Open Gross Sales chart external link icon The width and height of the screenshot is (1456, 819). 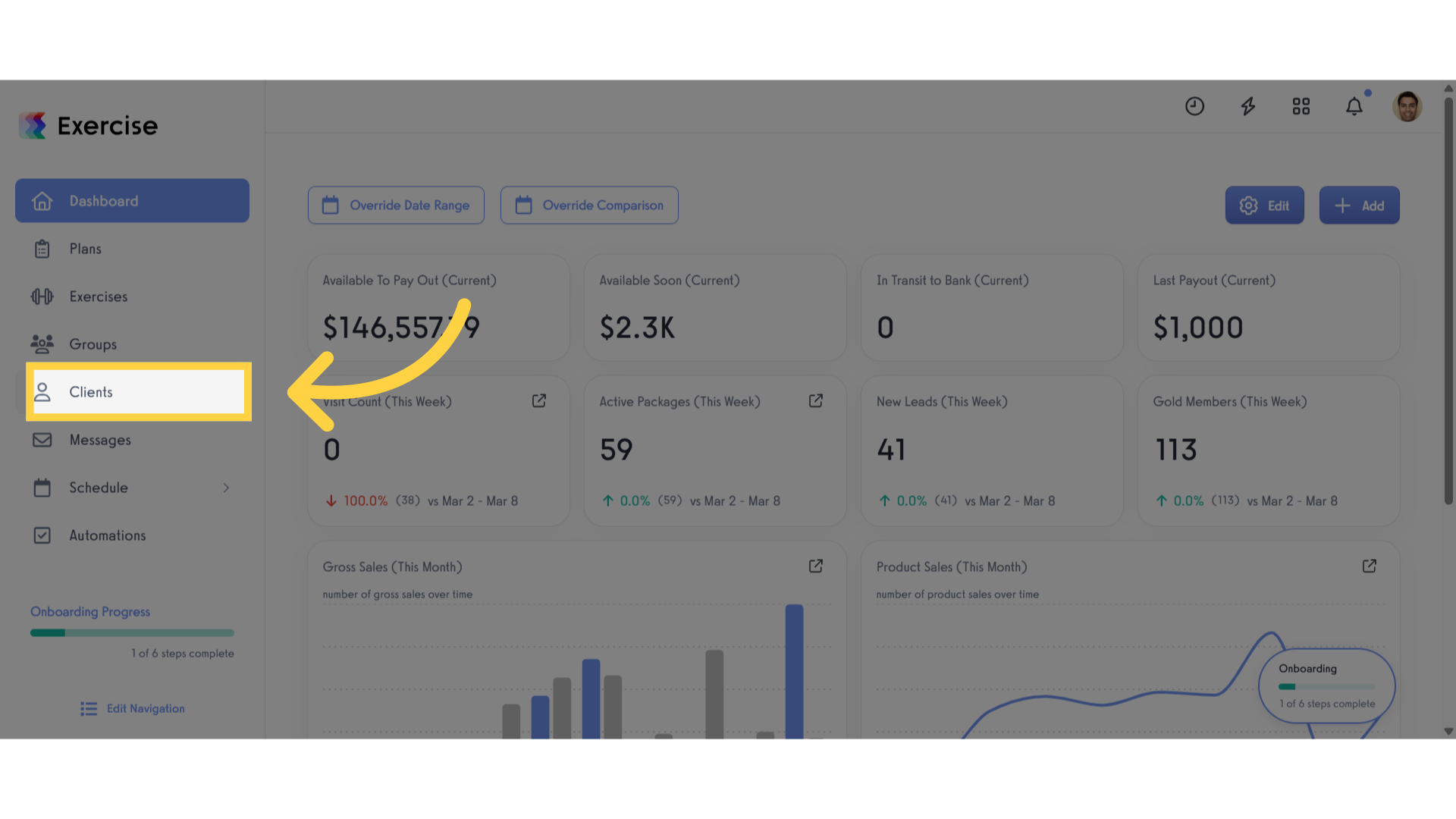(x=816, y=566)
